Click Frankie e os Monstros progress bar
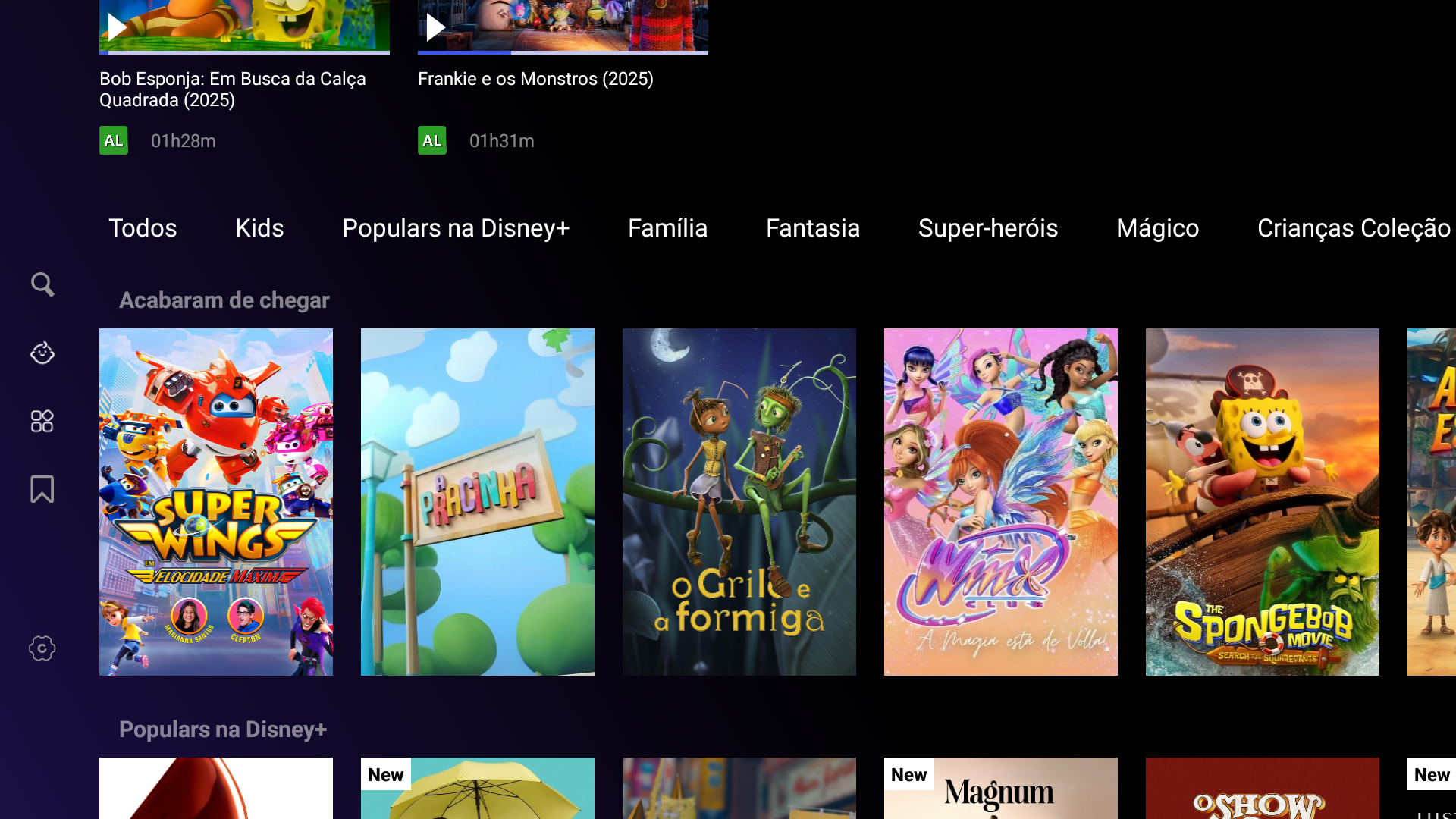The height and width of the screenshot is (819, 1456). [563, 52]
